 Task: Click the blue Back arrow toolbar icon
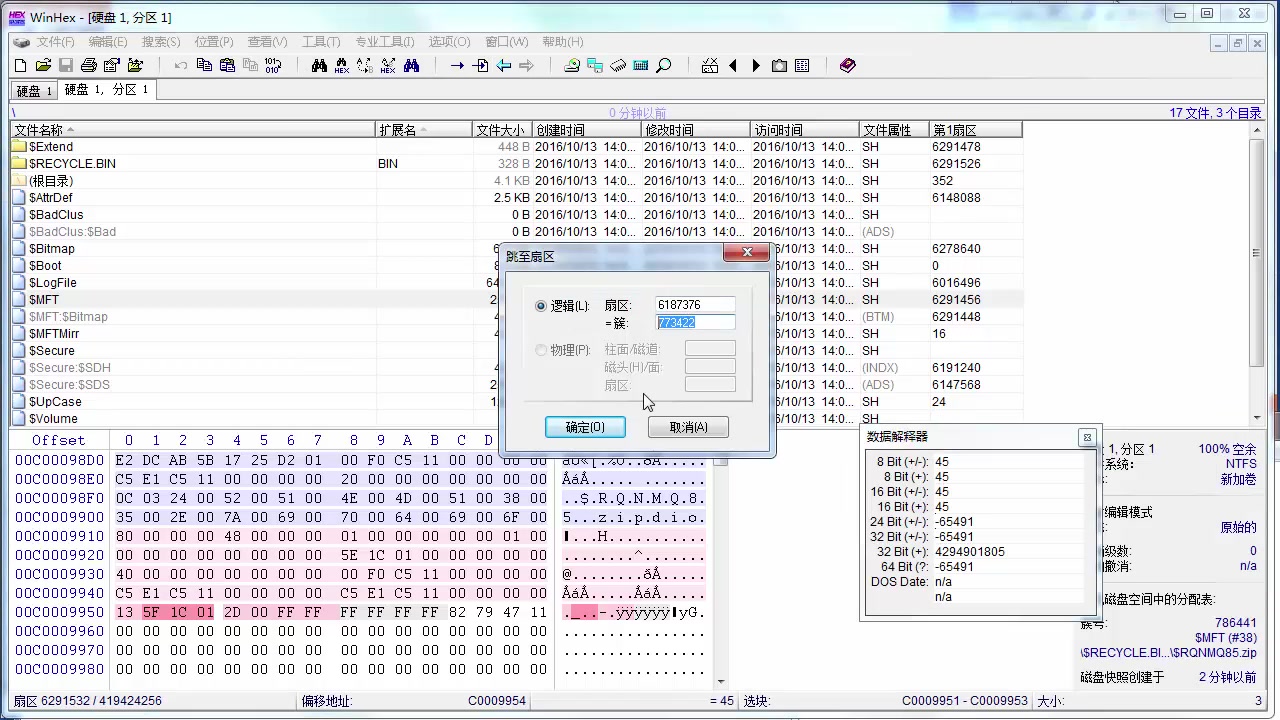tap(503, 66)
